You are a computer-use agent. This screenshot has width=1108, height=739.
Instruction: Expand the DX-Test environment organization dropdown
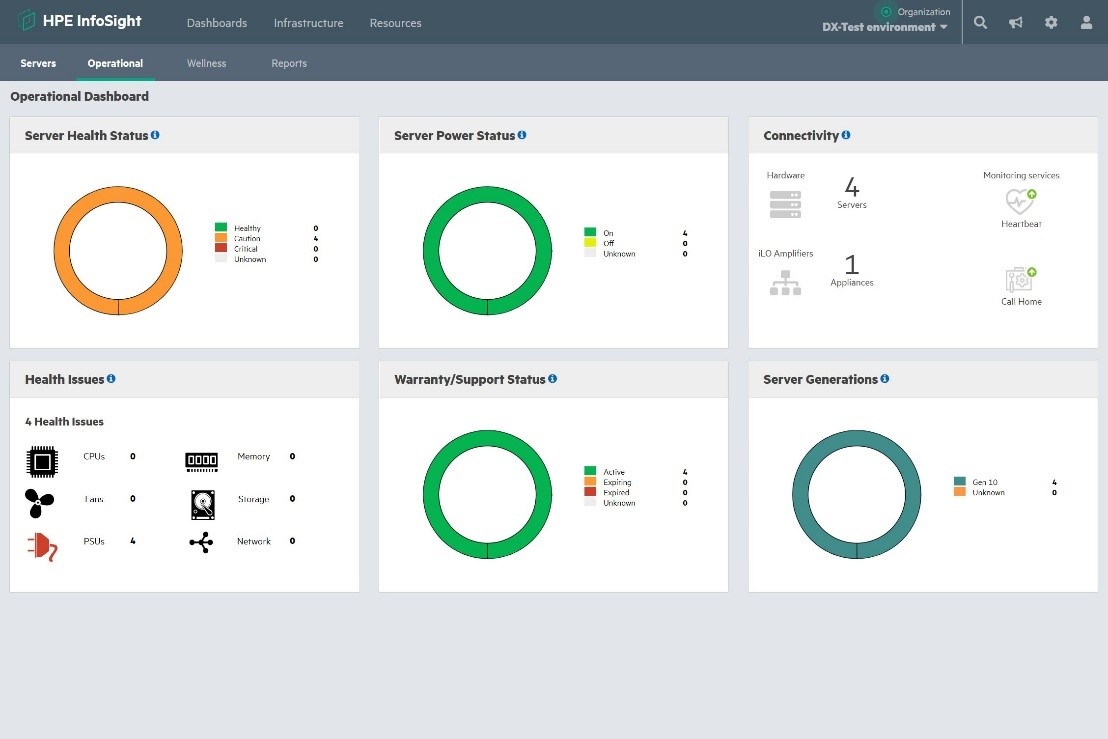pos(885,27)
